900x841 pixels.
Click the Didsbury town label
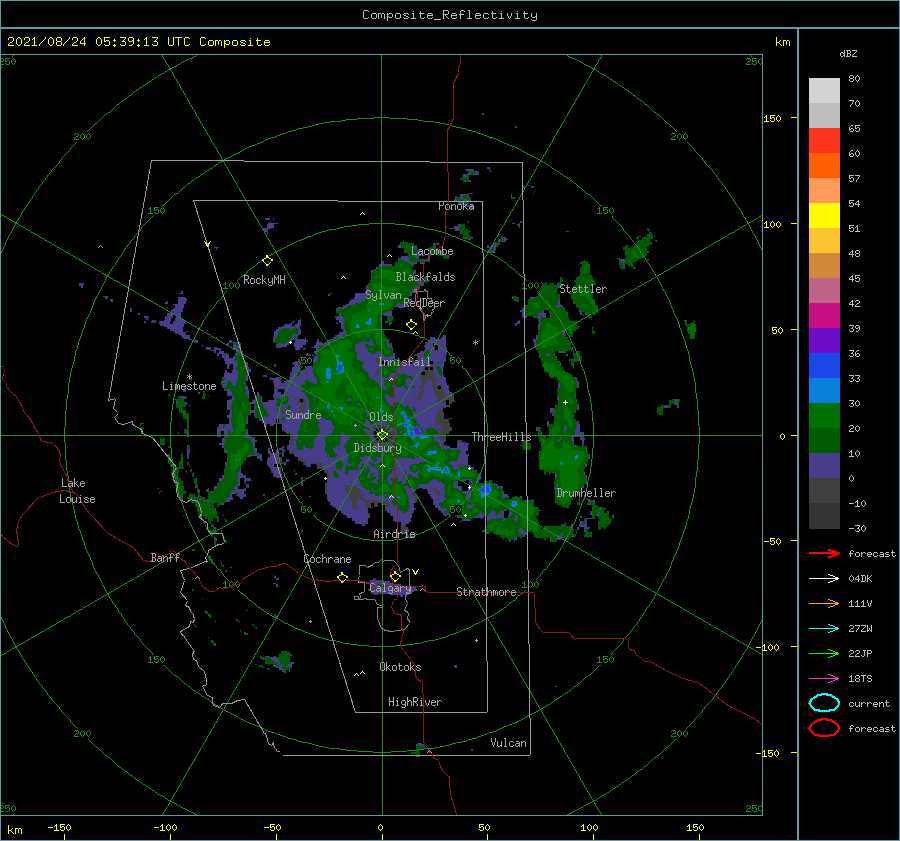click(x=377, y=448)
